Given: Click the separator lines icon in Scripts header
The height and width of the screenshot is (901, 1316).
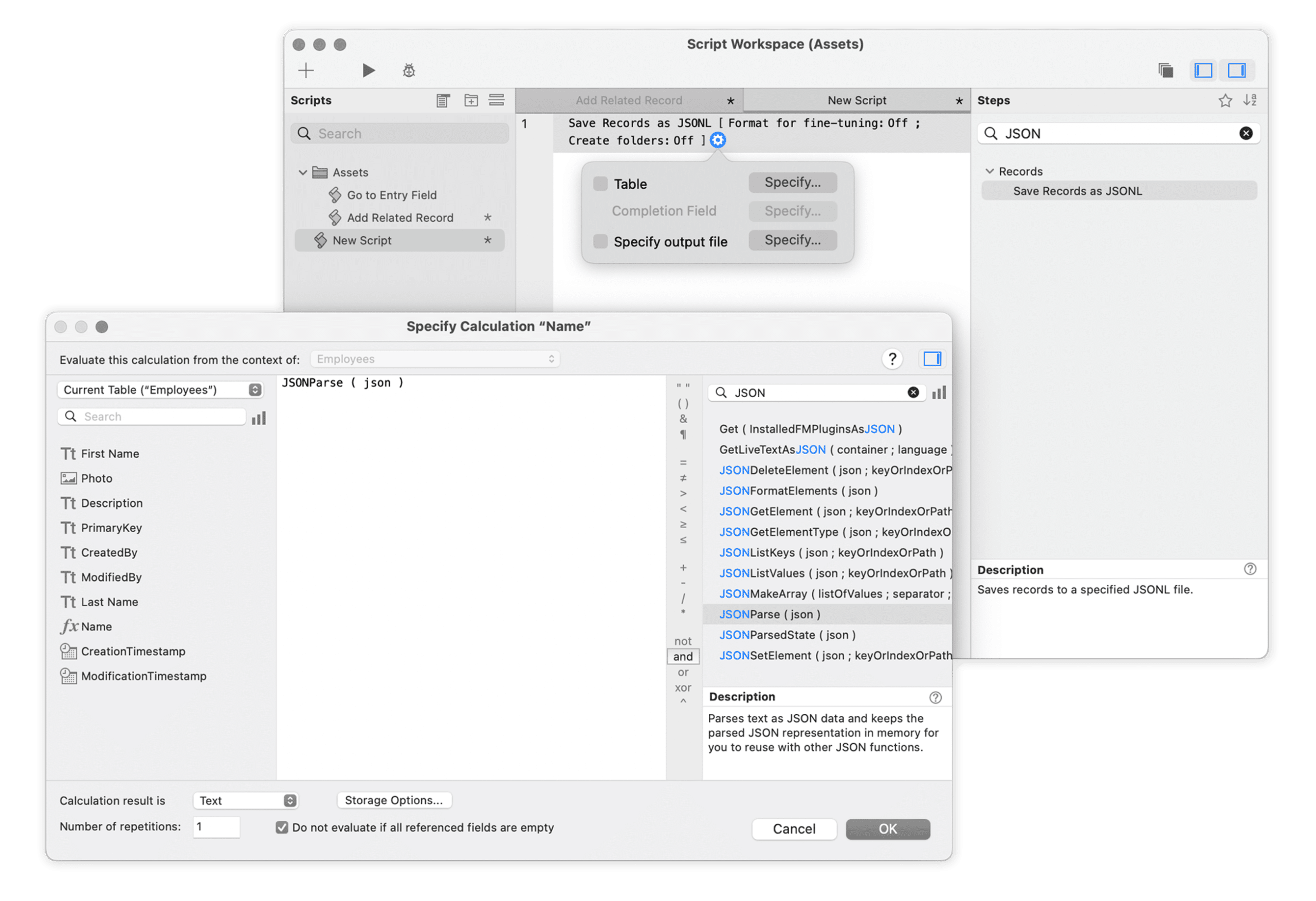Looking at the screenshot, I should click(x=497, y=100).
